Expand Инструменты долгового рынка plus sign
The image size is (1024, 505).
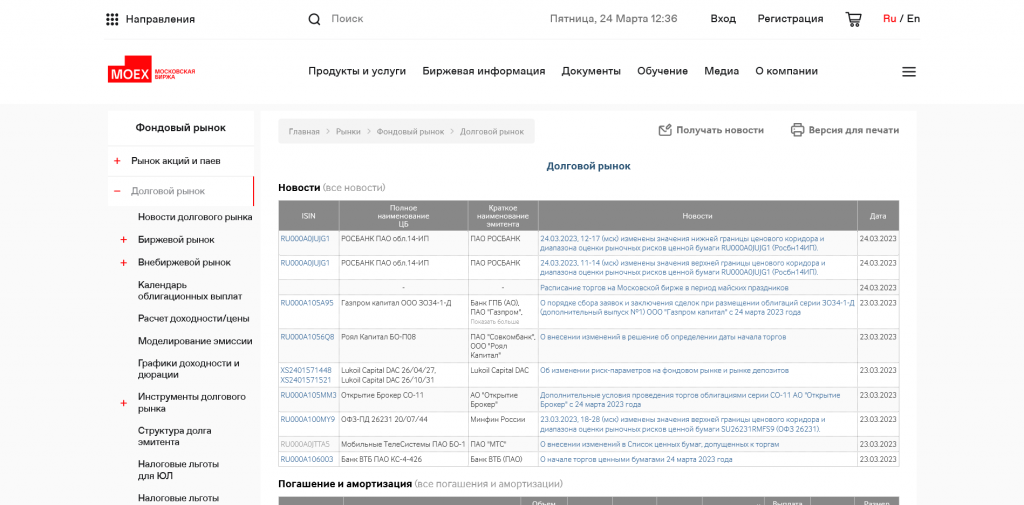pos(123,403)
